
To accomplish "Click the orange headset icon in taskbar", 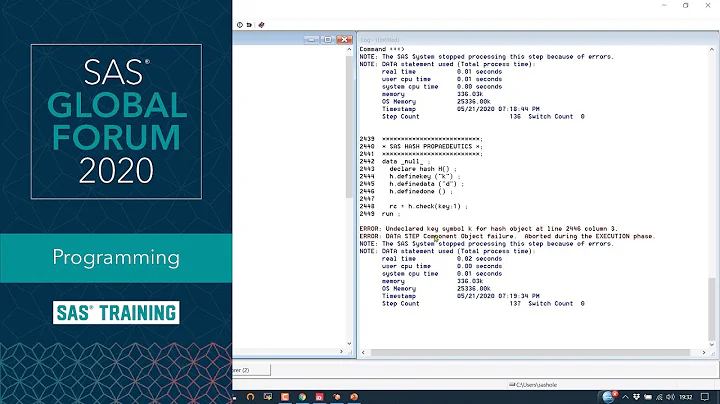I will (x=250, y=397).
